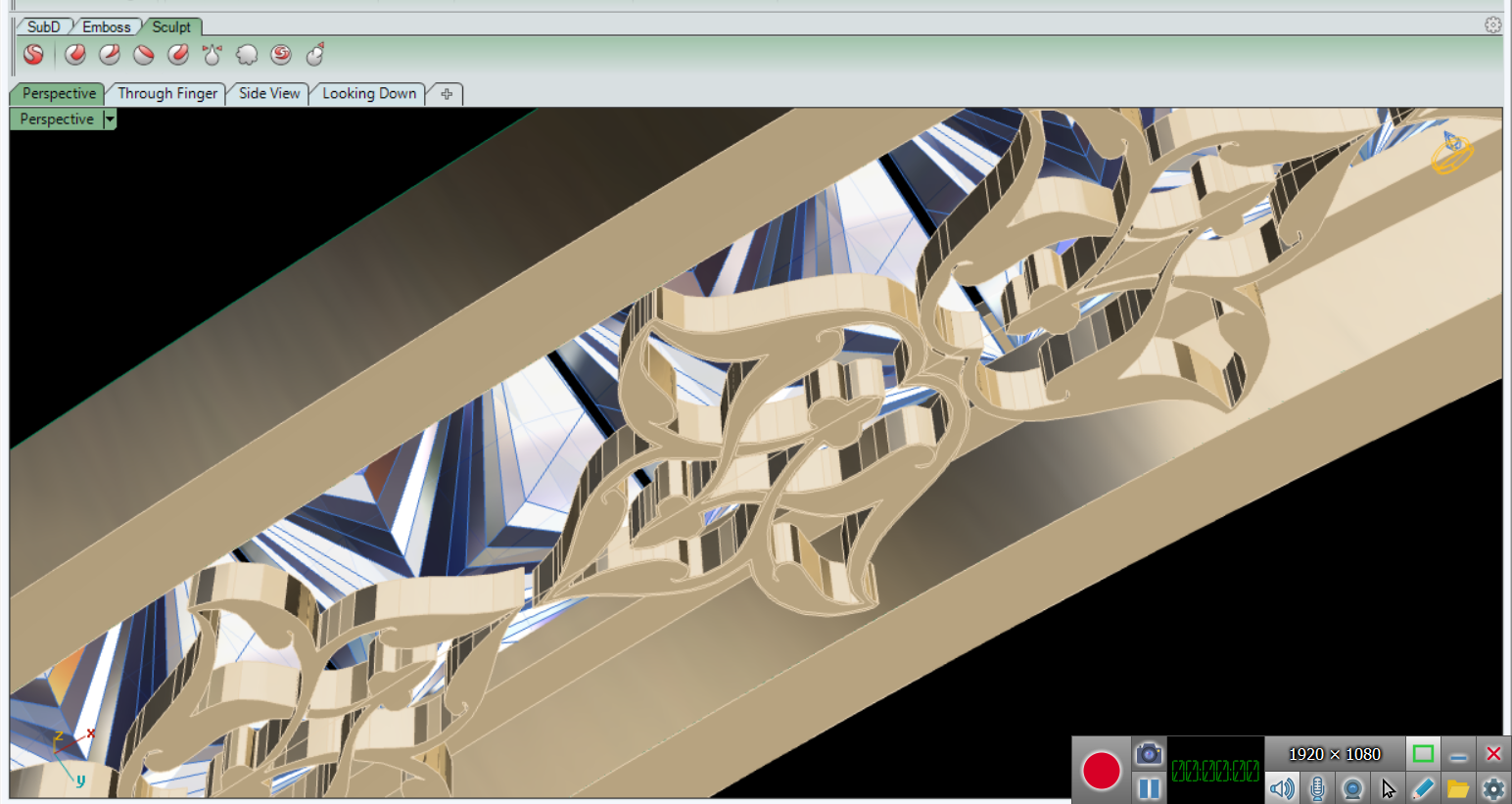Open the 1920 × 1080 resolution selector
This screenshot has height=804, width=1512.
(x=1334, y=754)
